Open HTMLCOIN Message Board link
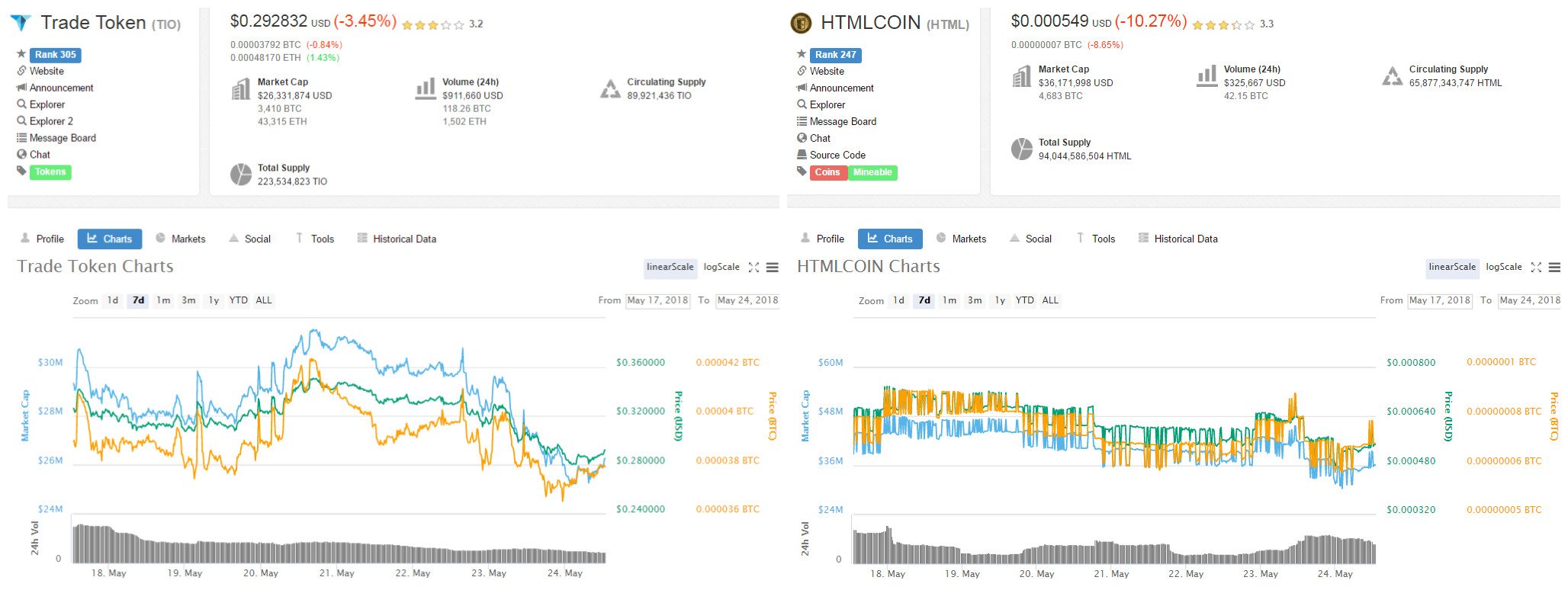Viewport: 1568px width, 590px height. [843, 121]
